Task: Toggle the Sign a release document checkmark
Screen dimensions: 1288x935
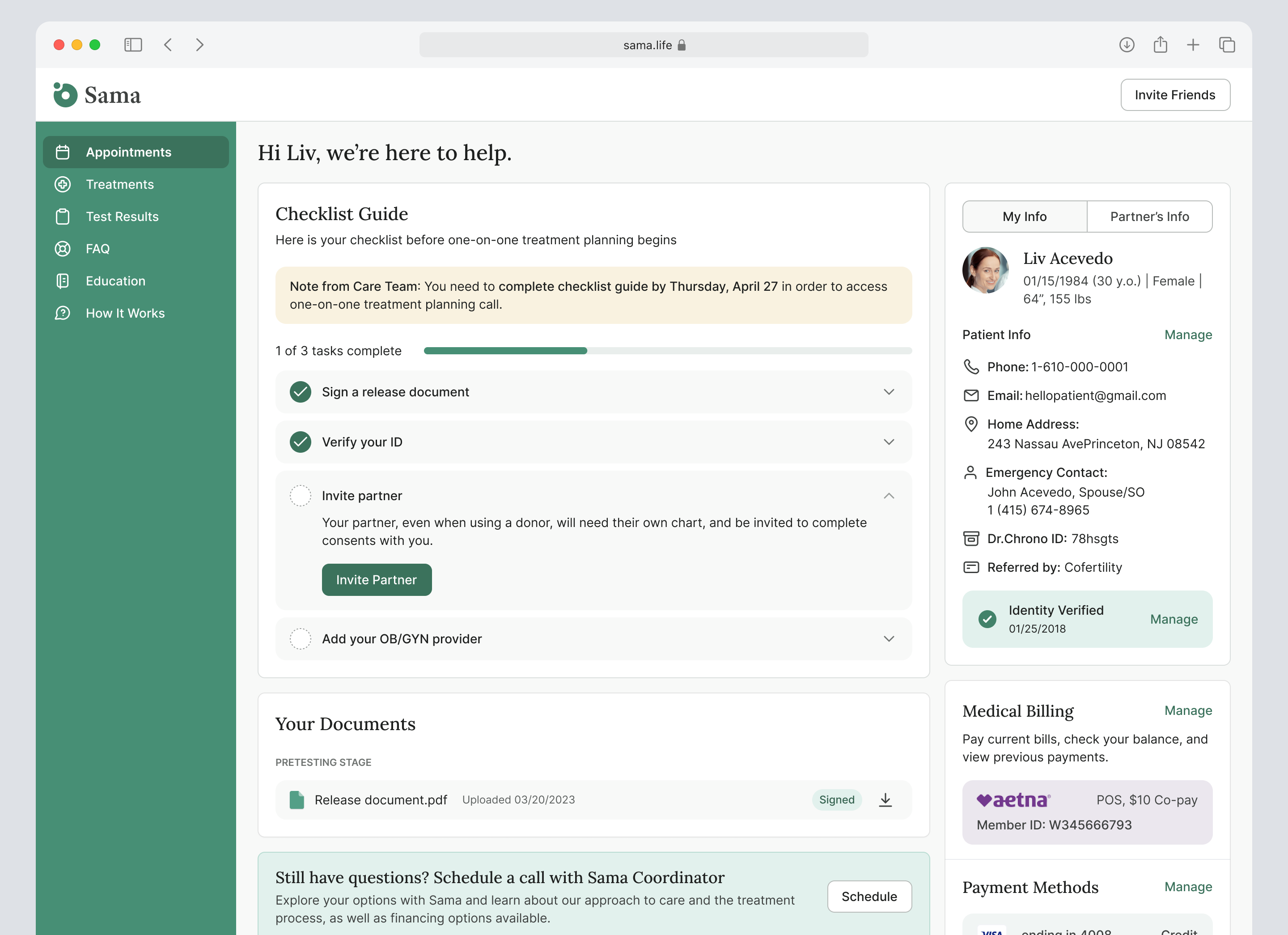Action: [301, 392]
